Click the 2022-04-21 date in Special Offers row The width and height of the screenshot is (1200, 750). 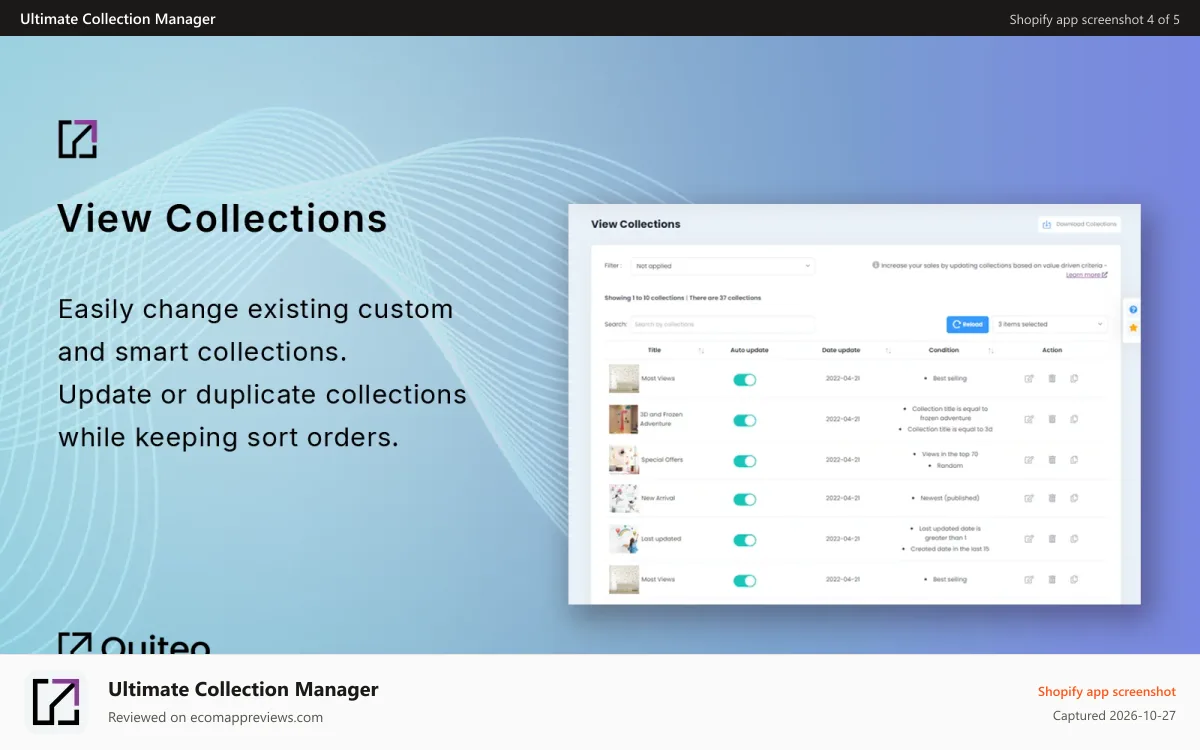(x=842, y=460)
